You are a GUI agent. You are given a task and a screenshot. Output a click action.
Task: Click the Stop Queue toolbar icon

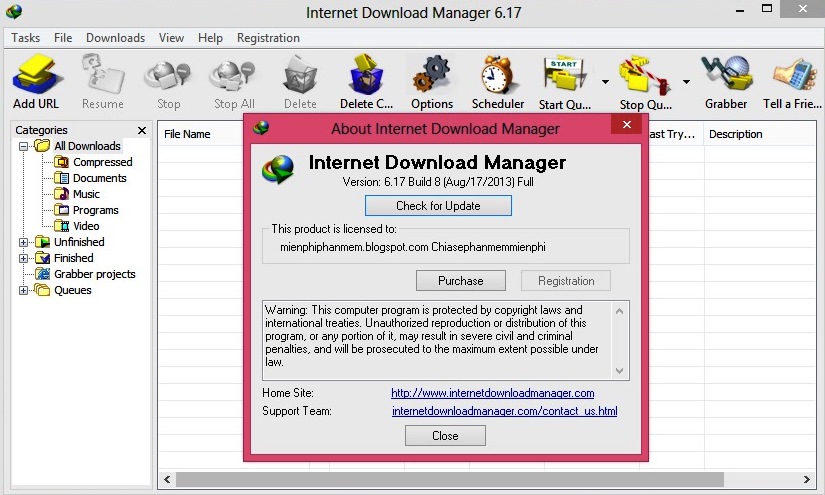(x=645, y=74)
